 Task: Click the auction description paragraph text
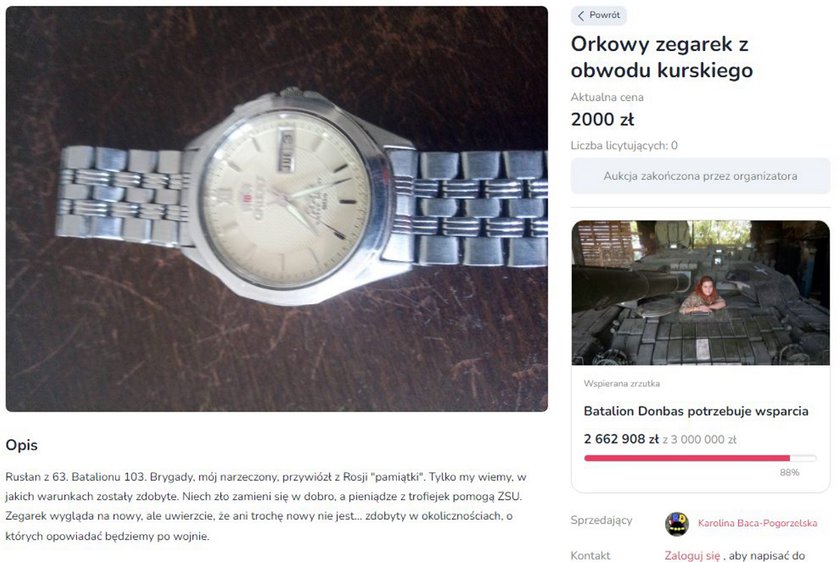(266, 506)
